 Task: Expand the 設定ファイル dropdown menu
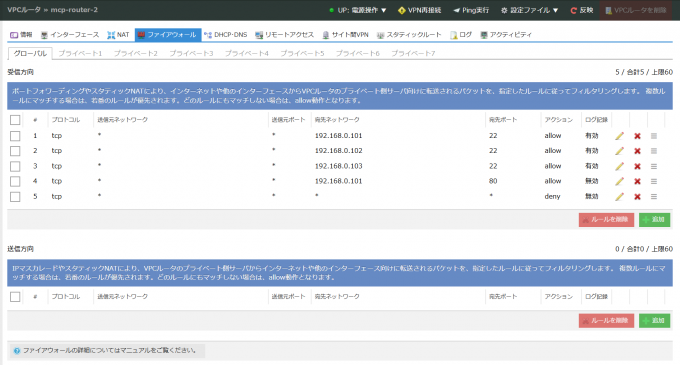tap(530, 10)
